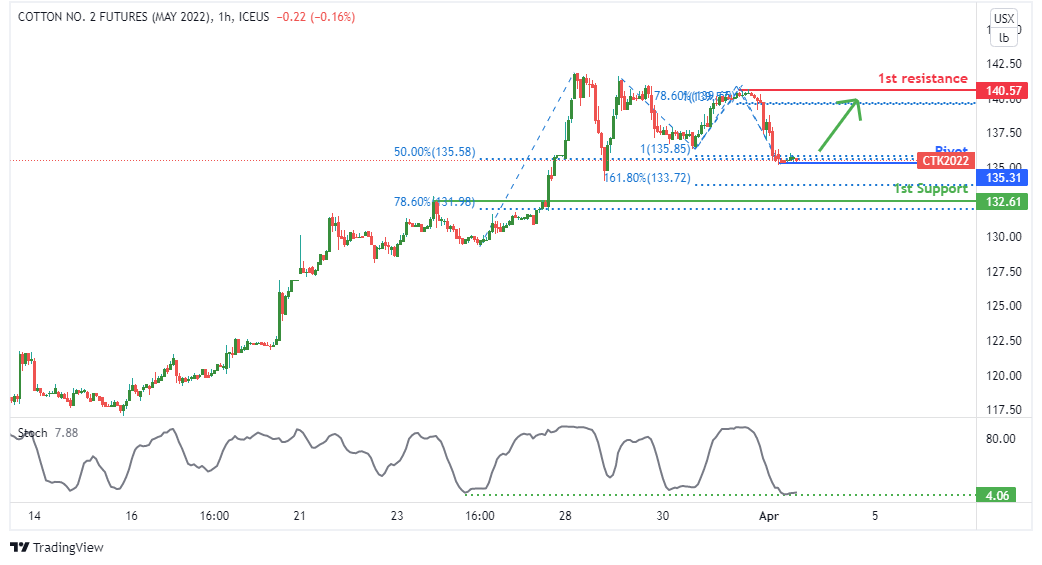Viewport: 1042px width, 565px height.
Task: Click the 4.06 stochastic value label
Action: click(996, 495)
